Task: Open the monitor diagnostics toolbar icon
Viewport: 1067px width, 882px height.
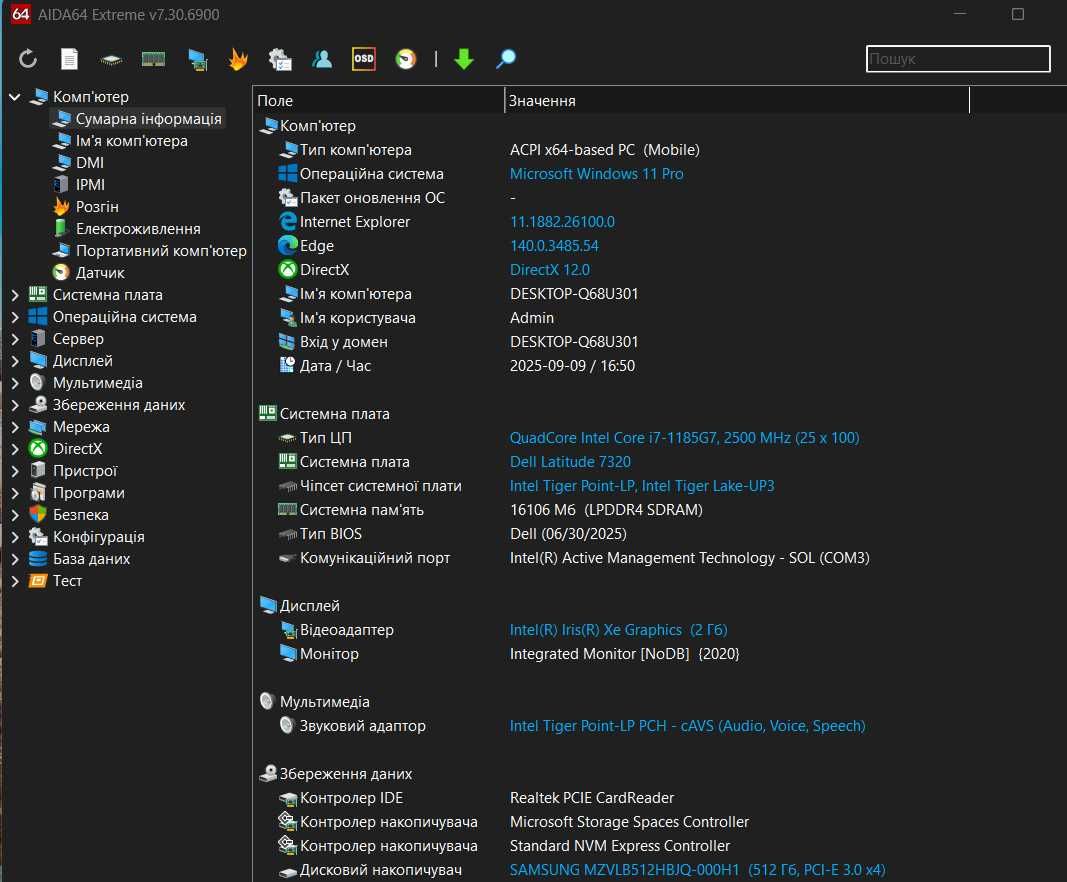Action: [197, 60]
